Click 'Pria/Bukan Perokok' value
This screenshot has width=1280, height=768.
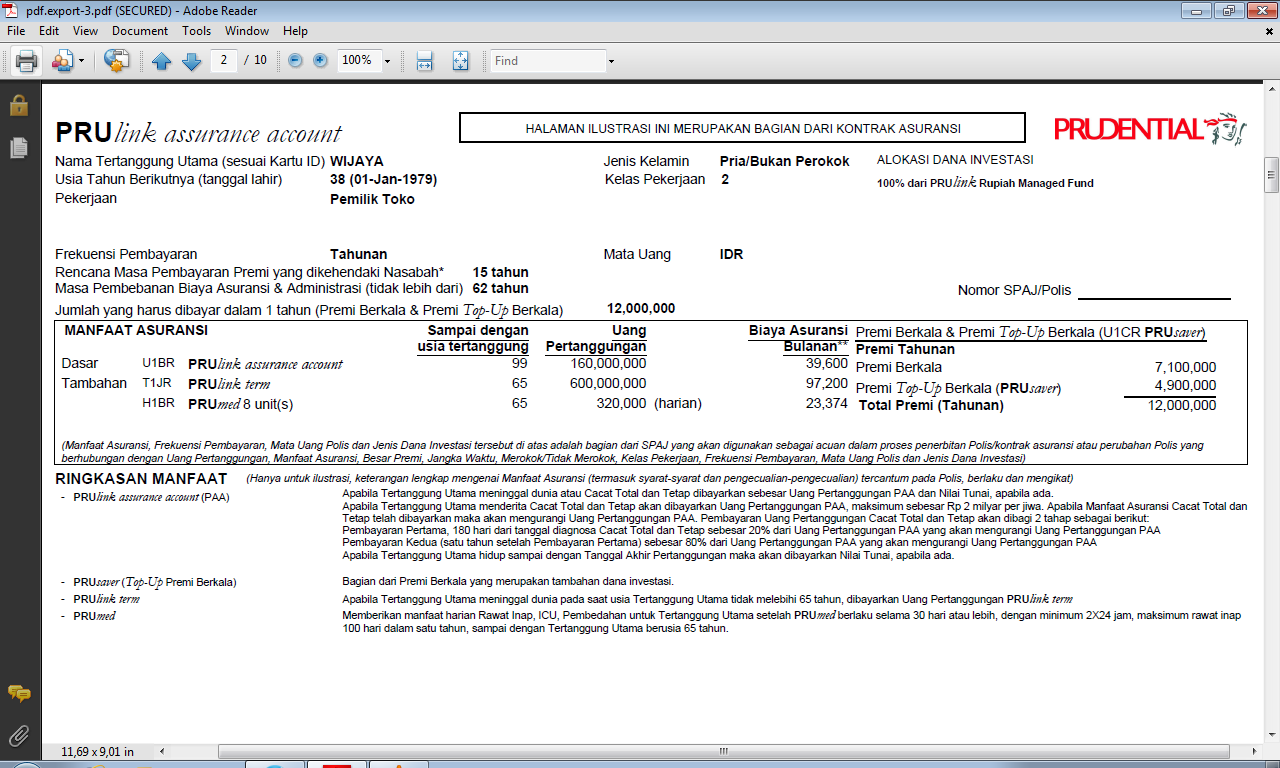[784, 161]
